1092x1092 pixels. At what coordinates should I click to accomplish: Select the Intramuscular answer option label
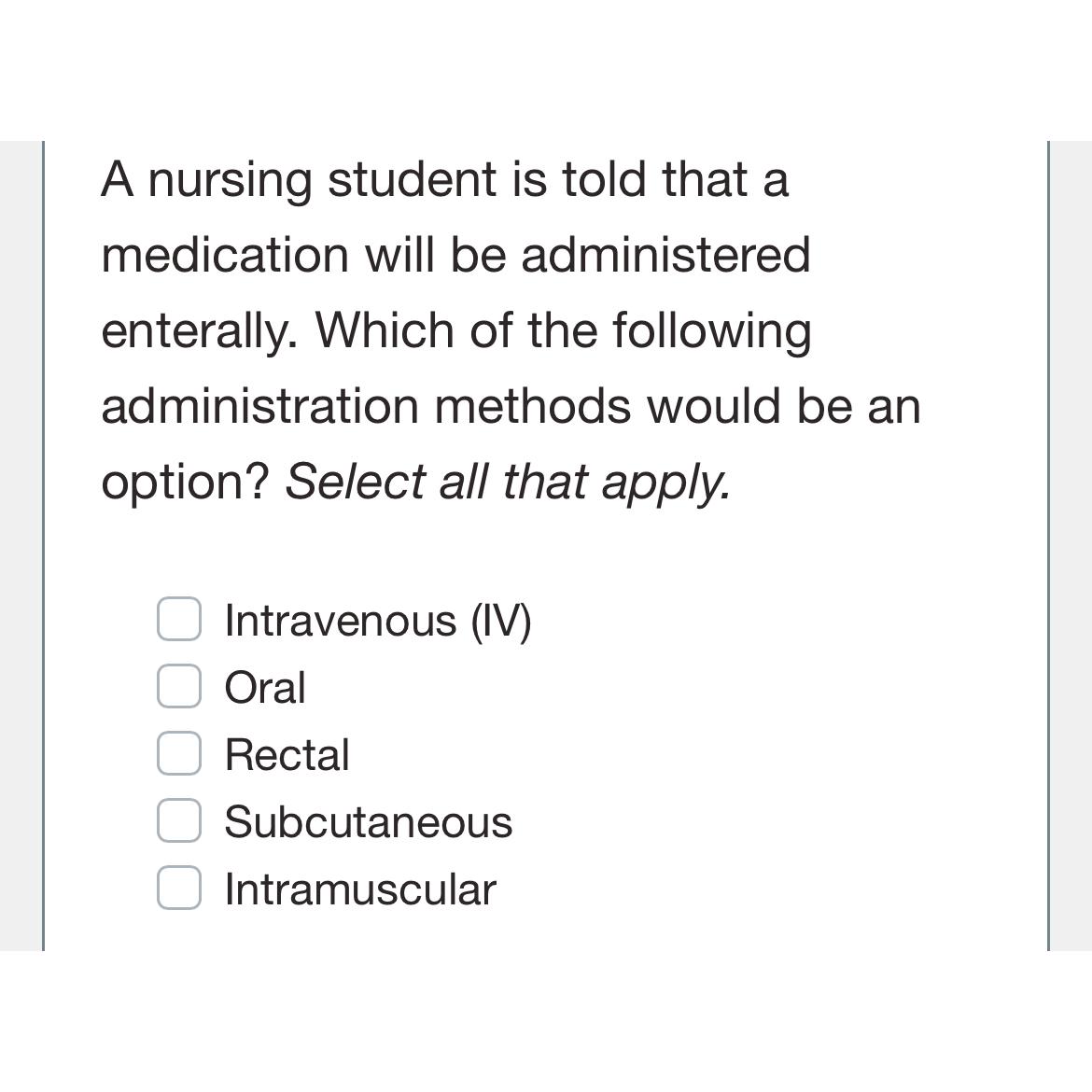pos(359,889)
